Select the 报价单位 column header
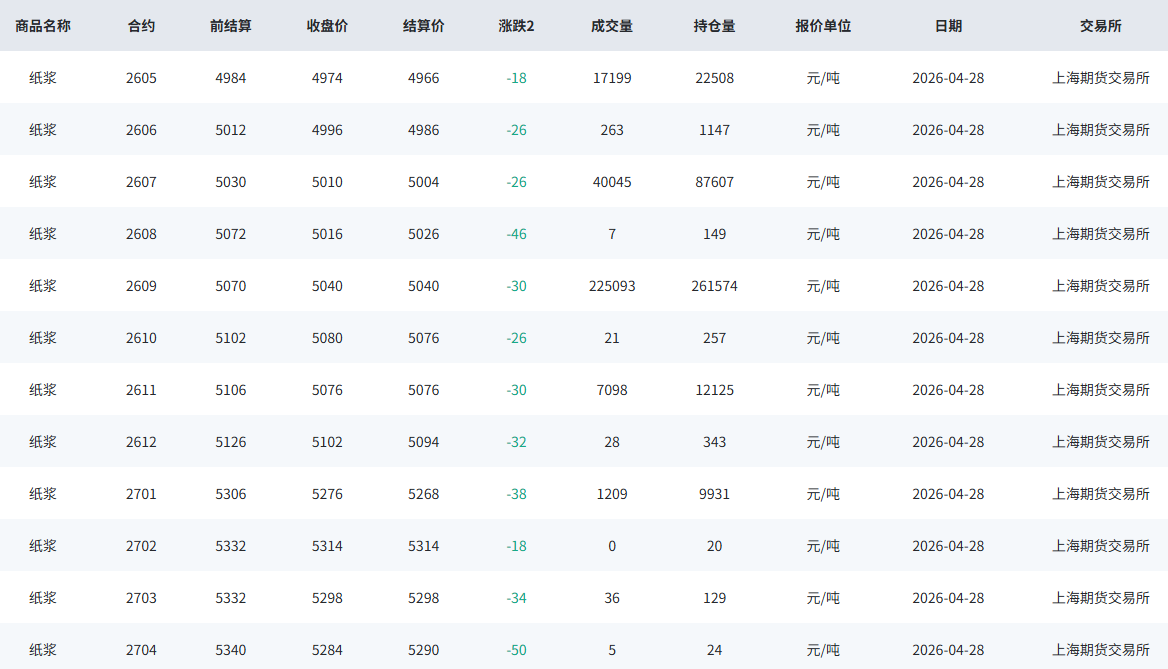Image resolution: width=1168 pixels, height=669 pixels. pos(823,26)
